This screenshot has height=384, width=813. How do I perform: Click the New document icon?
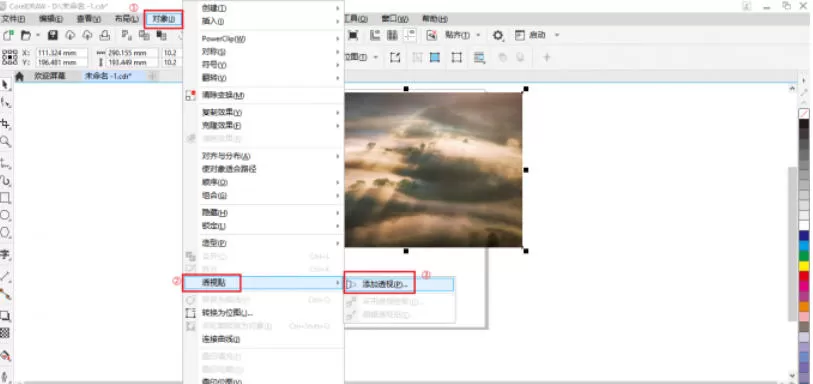(8, 35)
